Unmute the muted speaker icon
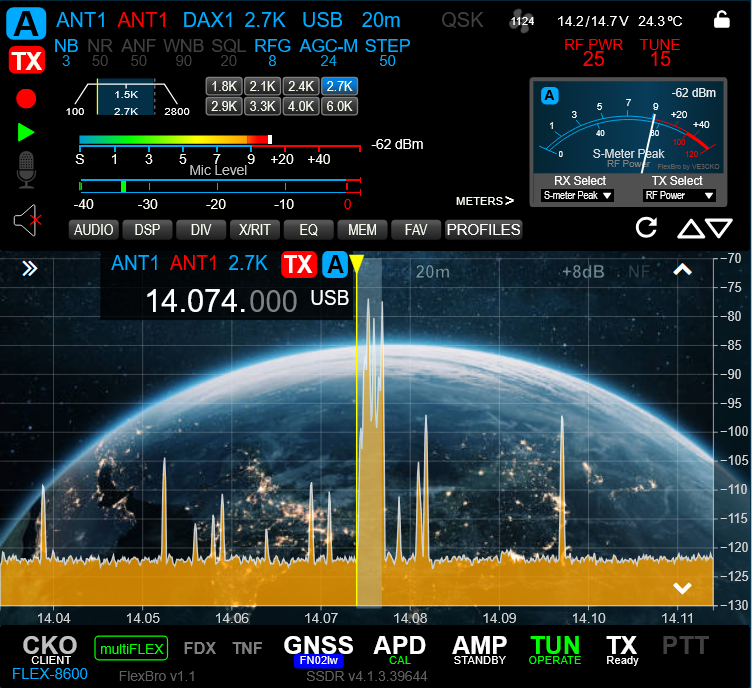 tap(27, 220)
